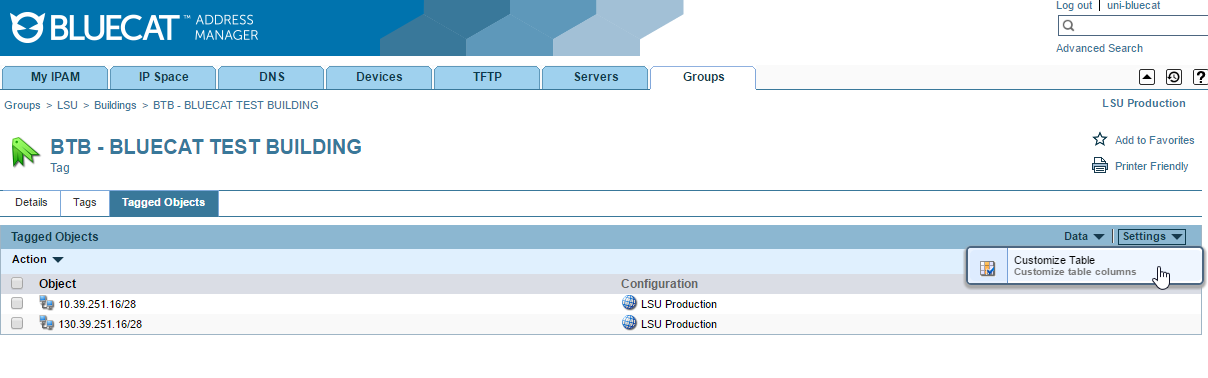Click the Customize Table menu icon

tap(987, 267)
